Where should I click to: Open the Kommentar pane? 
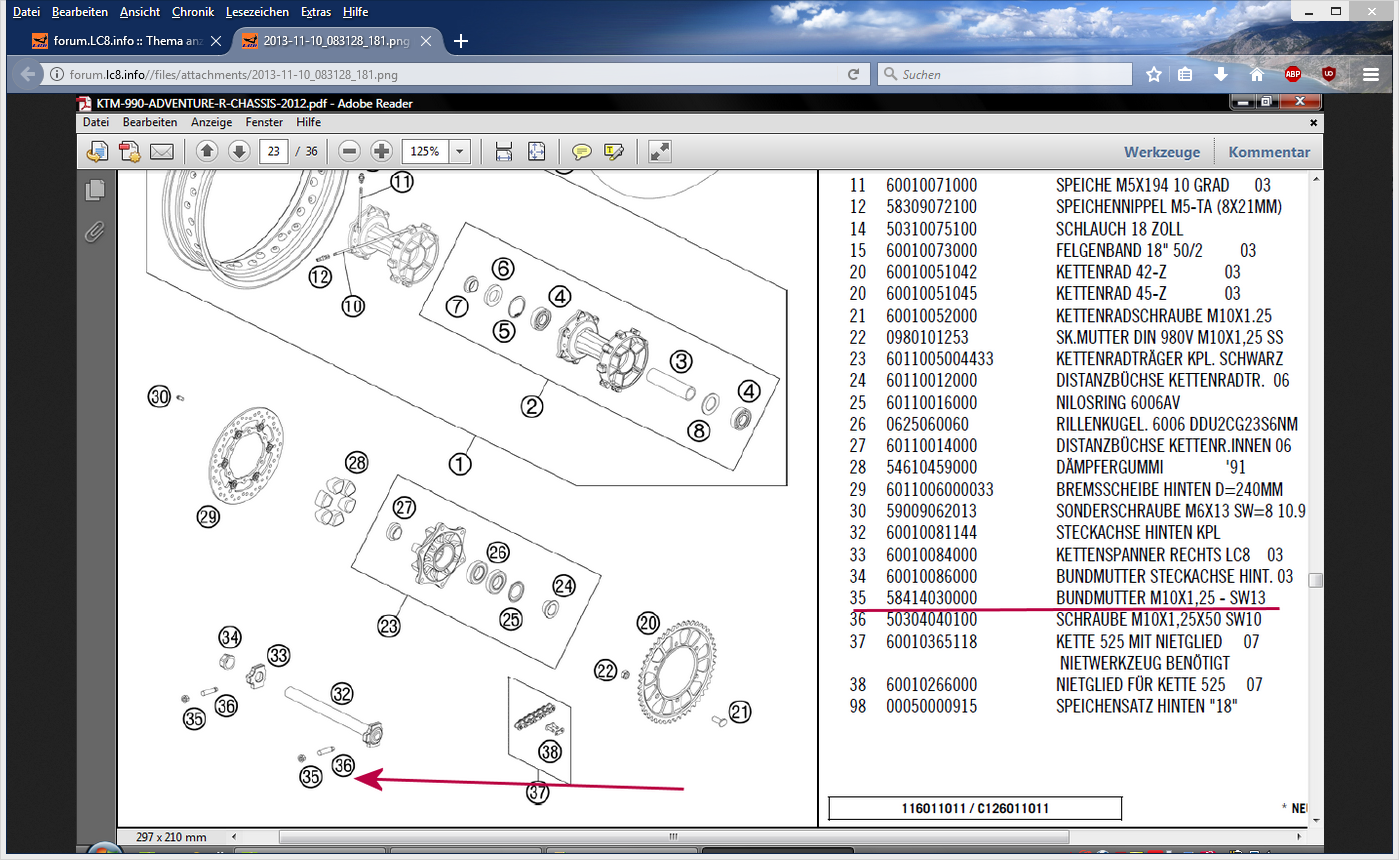(1269, 152)
